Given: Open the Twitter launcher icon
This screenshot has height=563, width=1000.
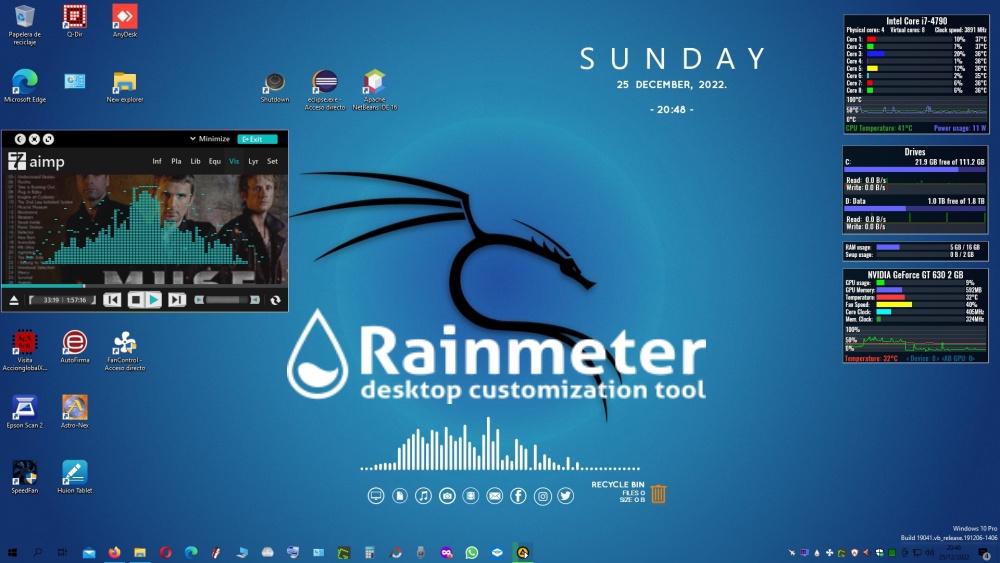Looking at the screenshot, I should [566, 495].
